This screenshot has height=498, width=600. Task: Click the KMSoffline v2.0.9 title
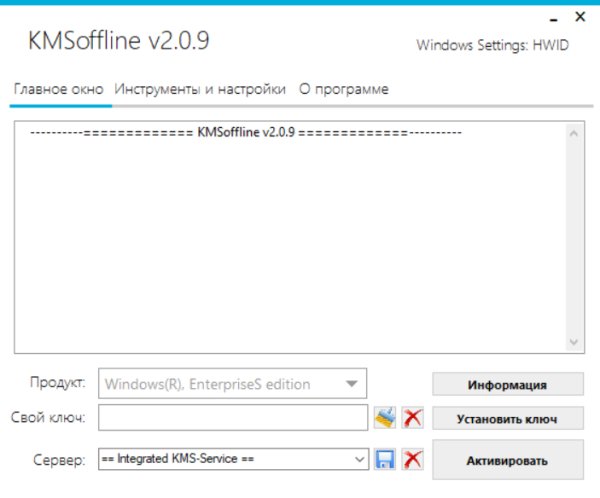point(119,40)
